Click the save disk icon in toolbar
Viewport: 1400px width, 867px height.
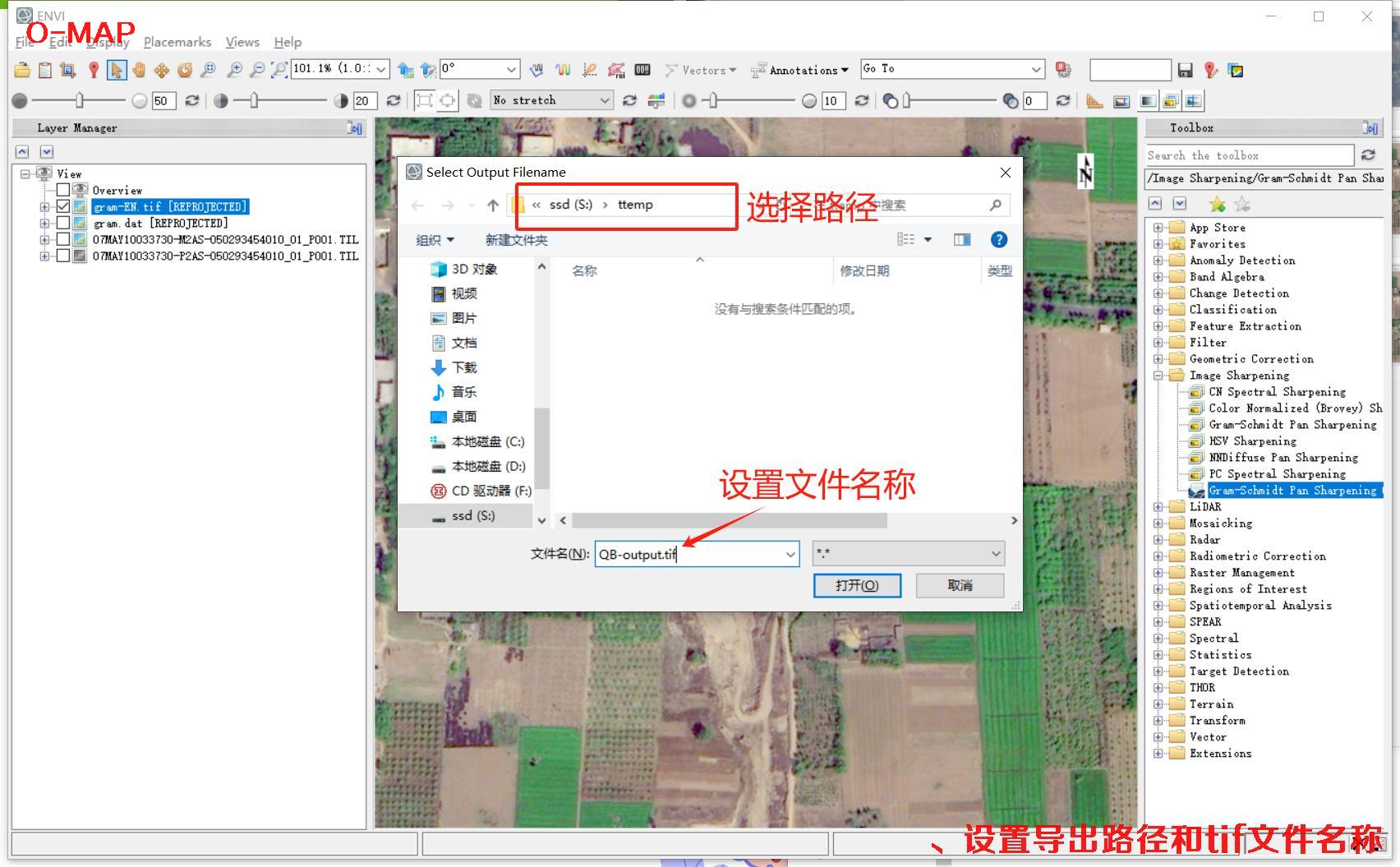[1185, 70]
